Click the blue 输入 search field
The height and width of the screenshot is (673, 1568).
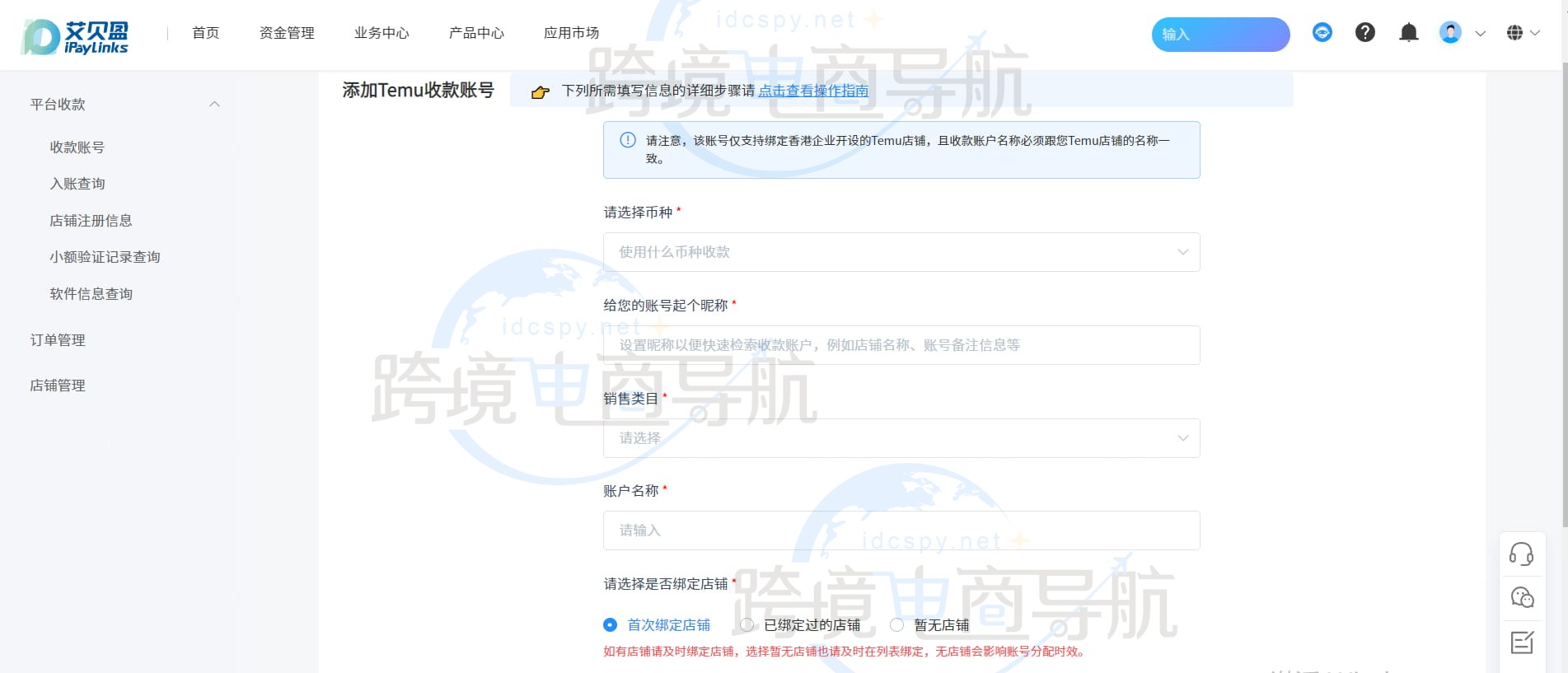click(x=1220, y=35)
